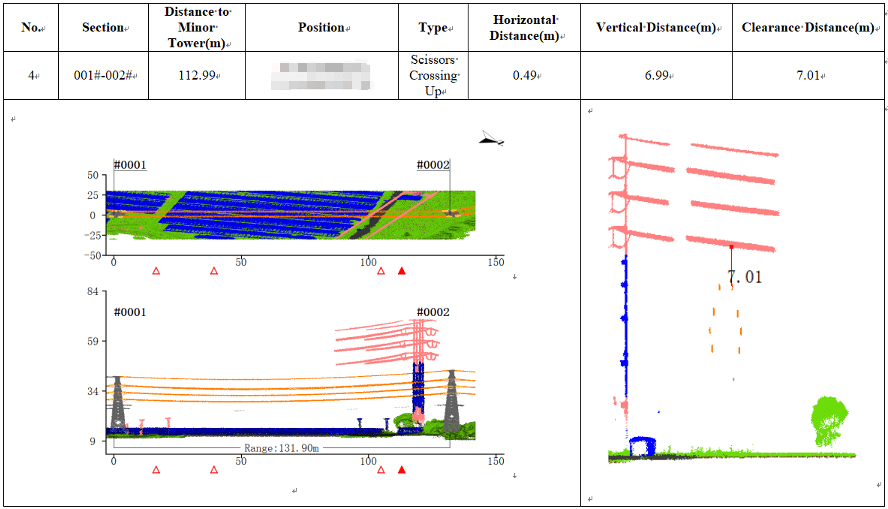This screenshot has width=888, height=509.
Task: Click the green tree in the cross-section view
Action: tap(829, 419)
